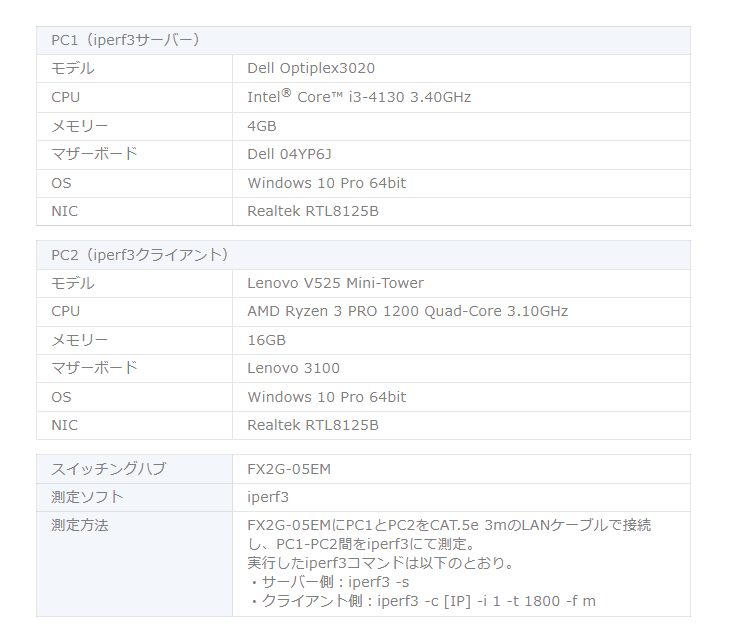This screenshot has width=730, height=640.
Task: Click the クライアント側 iperf3 -c command line
Action: pos(422,601)
